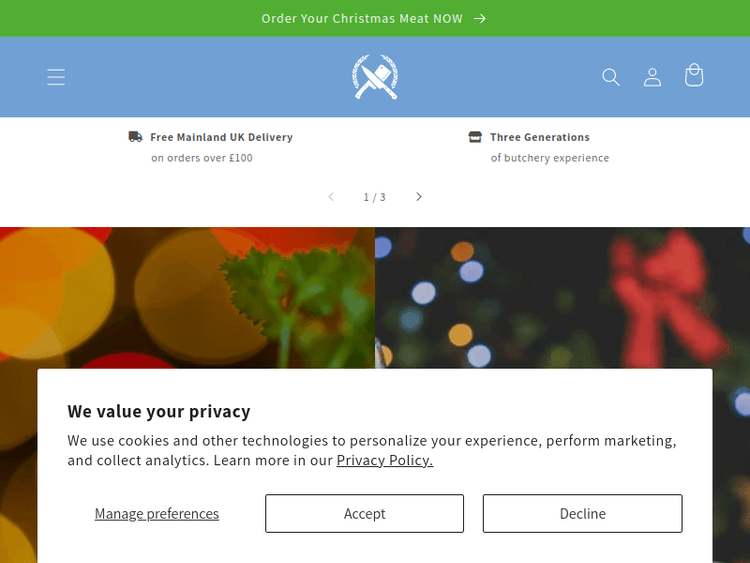
Task: Click the butcher cleaver logo
Action: tap(375, 77)
